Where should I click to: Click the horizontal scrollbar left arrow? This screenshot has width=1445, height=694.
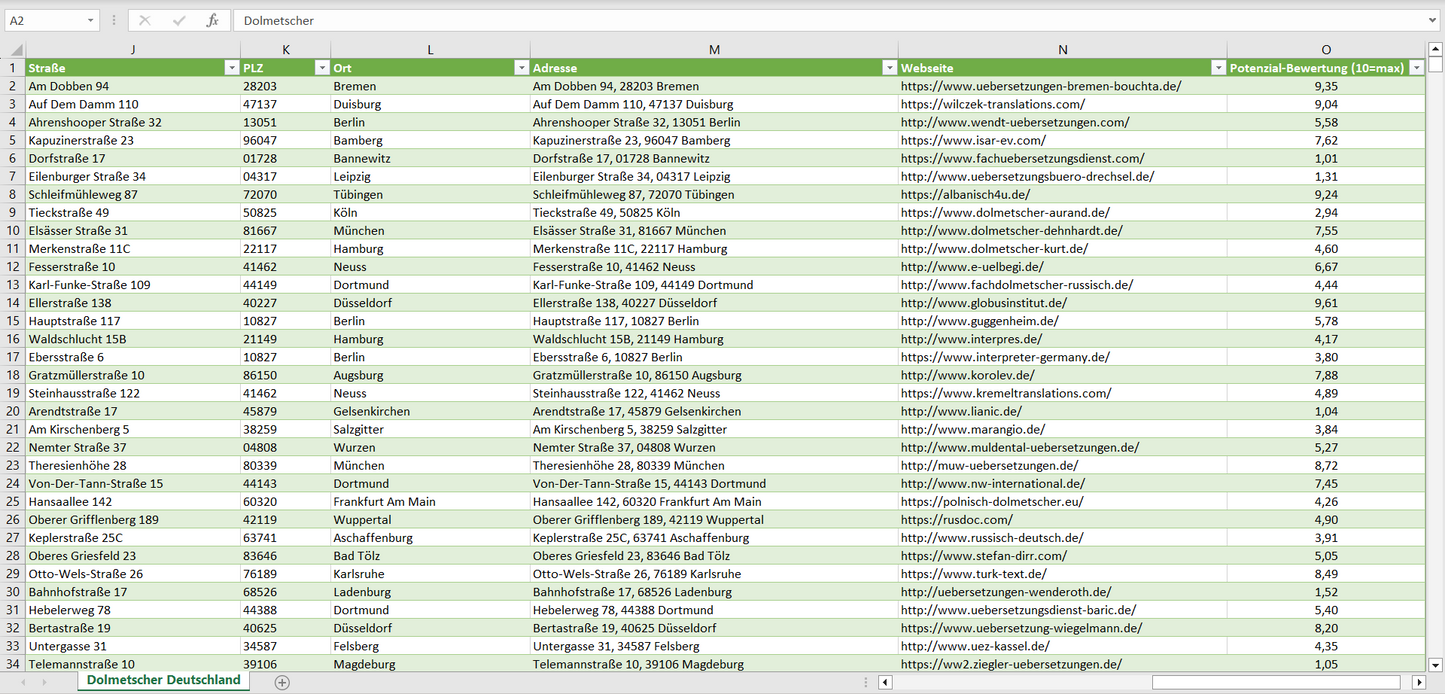pyautogui.click(x=885, y=682)
